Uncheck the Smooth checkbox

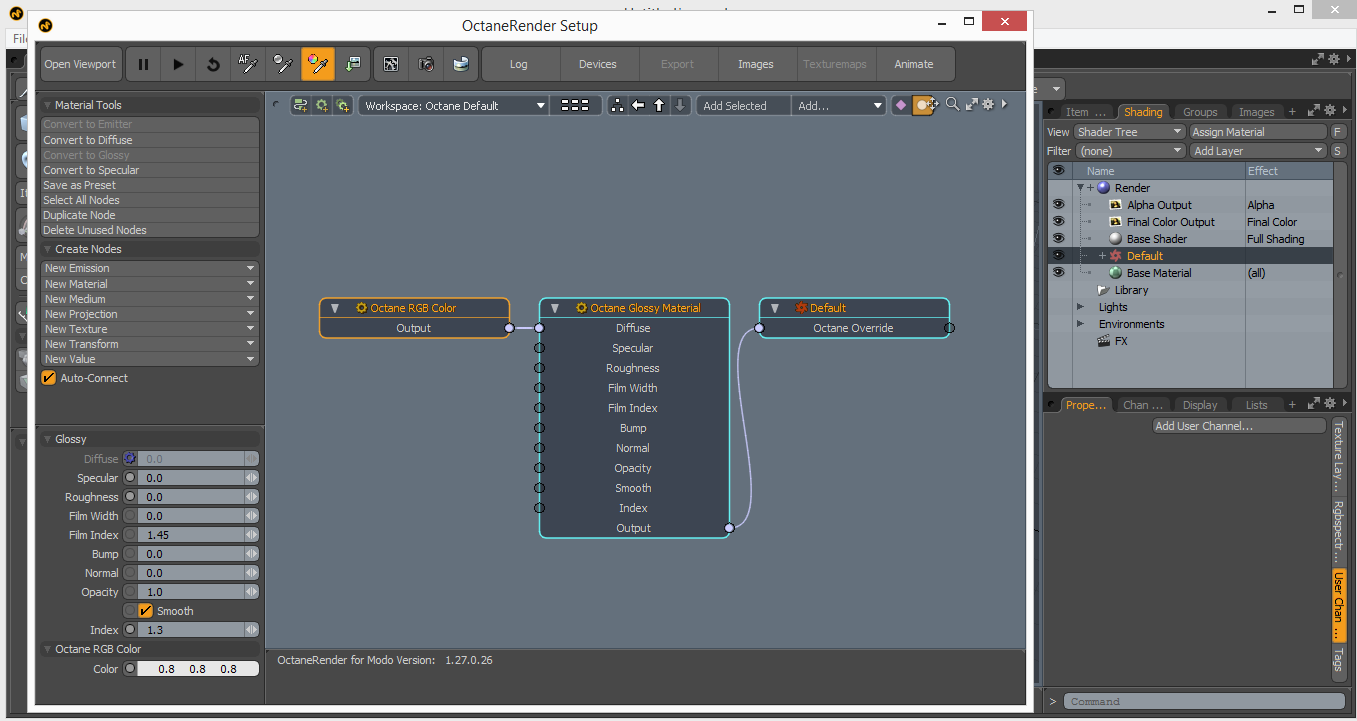click(146, 611)
